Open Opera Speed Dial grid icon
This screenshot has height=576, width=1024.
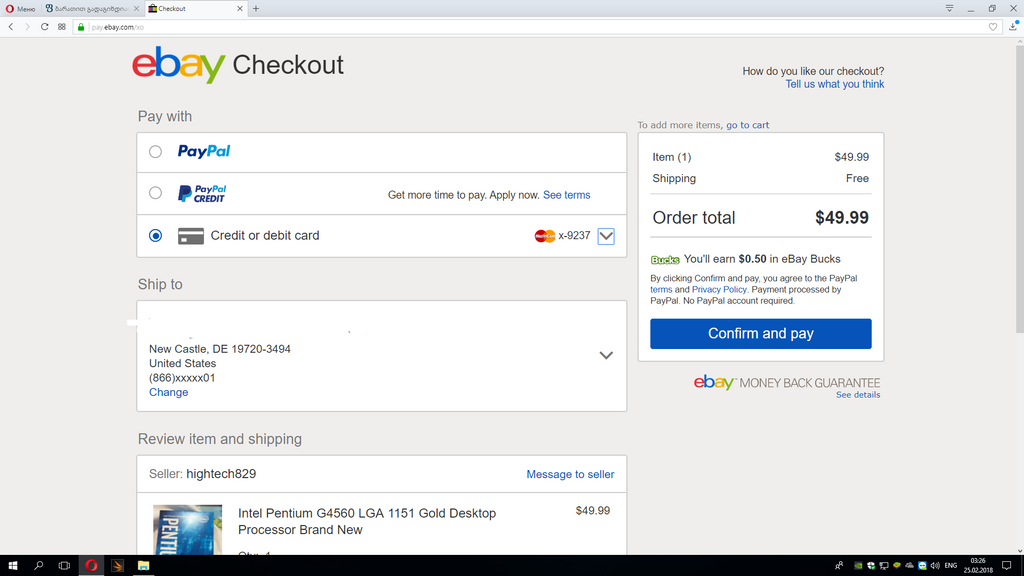click(x=62, y=27)
